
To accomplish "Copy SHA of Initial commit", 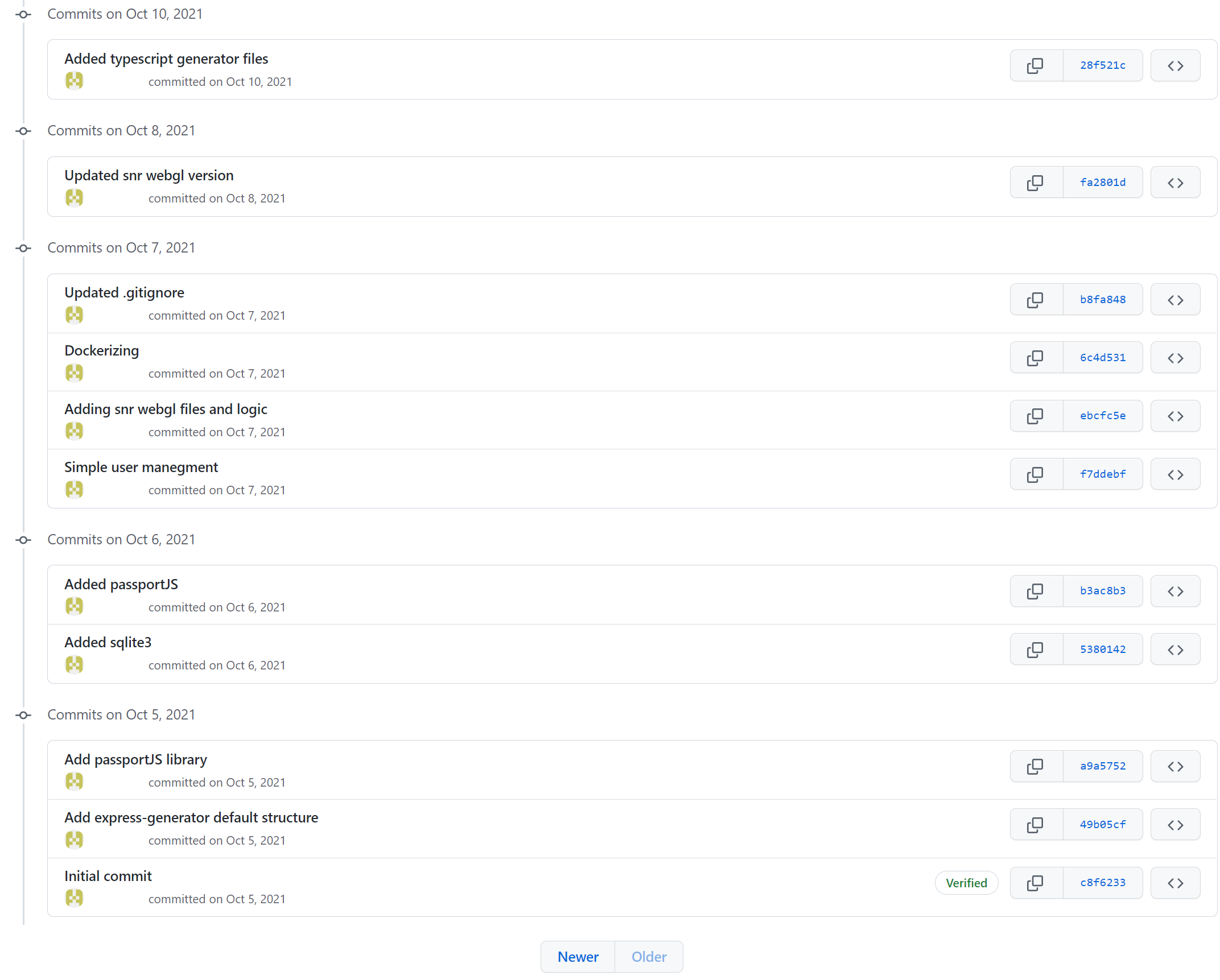I will [x=1035, y=883].
